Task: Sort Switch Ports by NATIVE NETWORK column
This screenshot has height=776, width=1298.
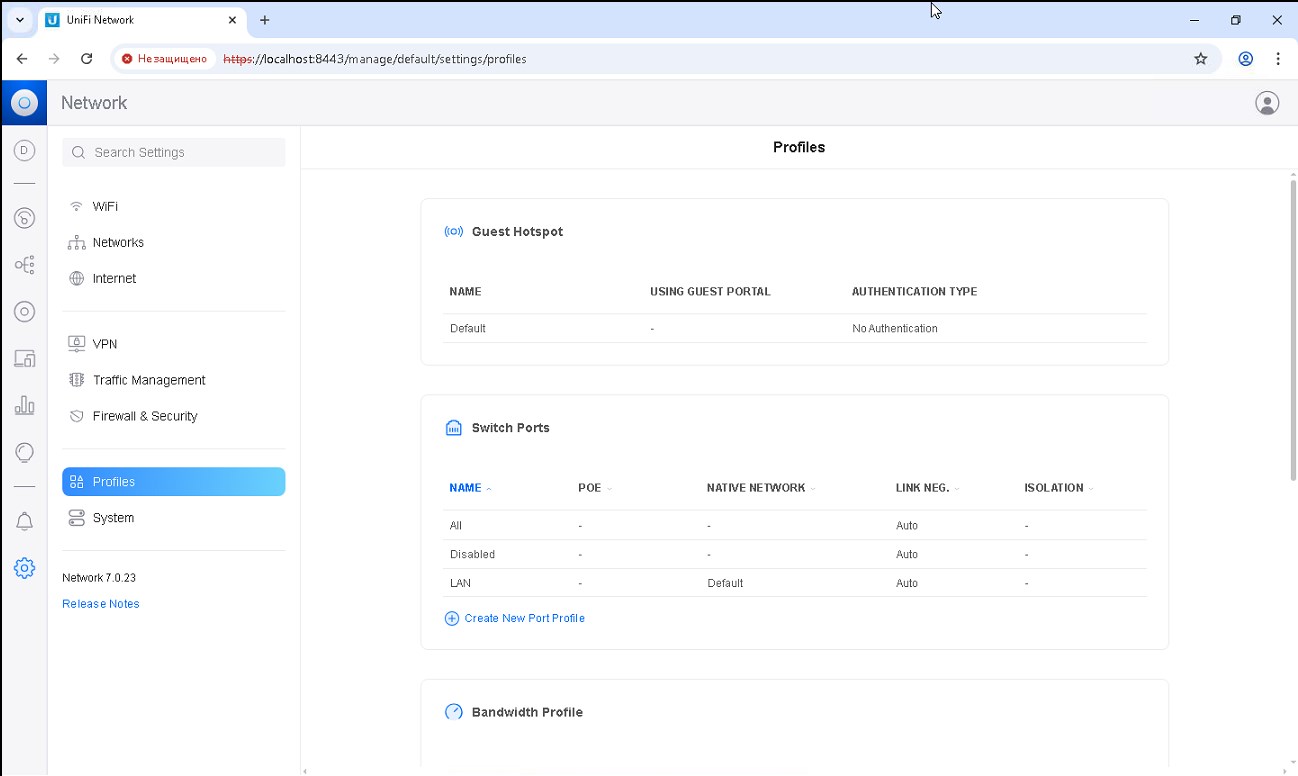Action: click(761, 488)
